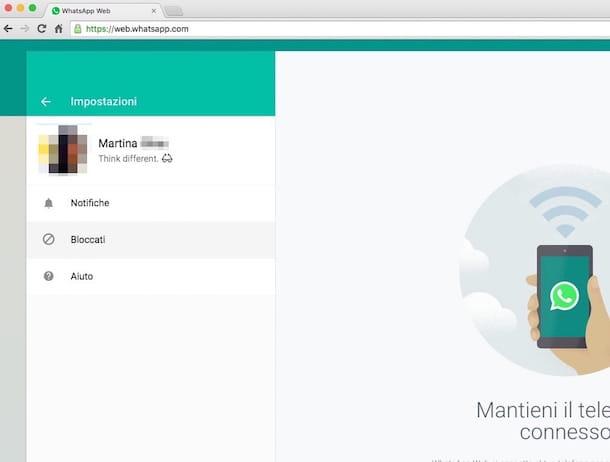The image size is (610, 462).
Task: Close the browser window with the red button
Action: 8,8
